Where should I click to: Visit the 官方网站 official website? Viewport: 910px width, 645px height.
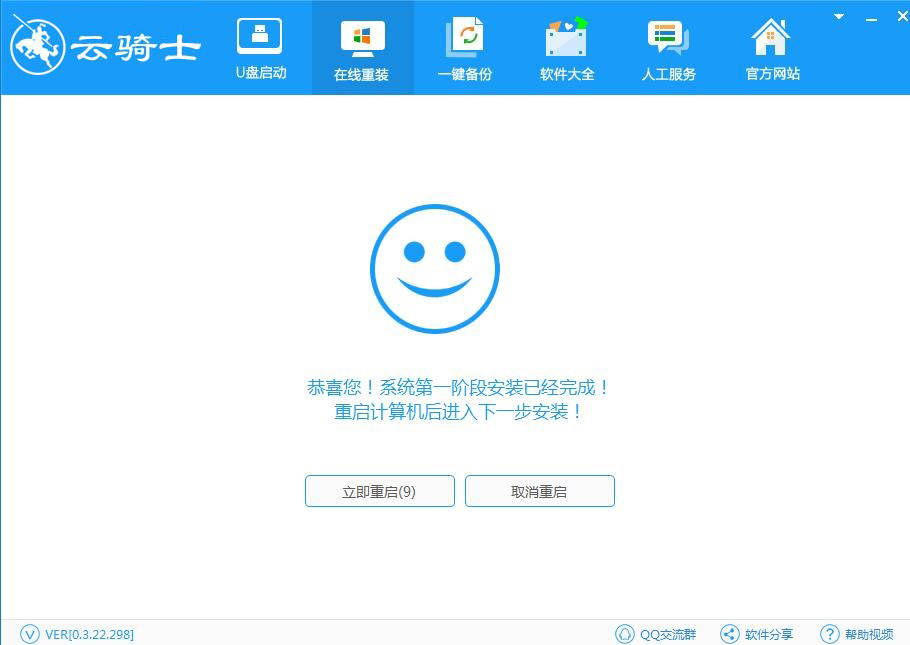coord(770,47)
